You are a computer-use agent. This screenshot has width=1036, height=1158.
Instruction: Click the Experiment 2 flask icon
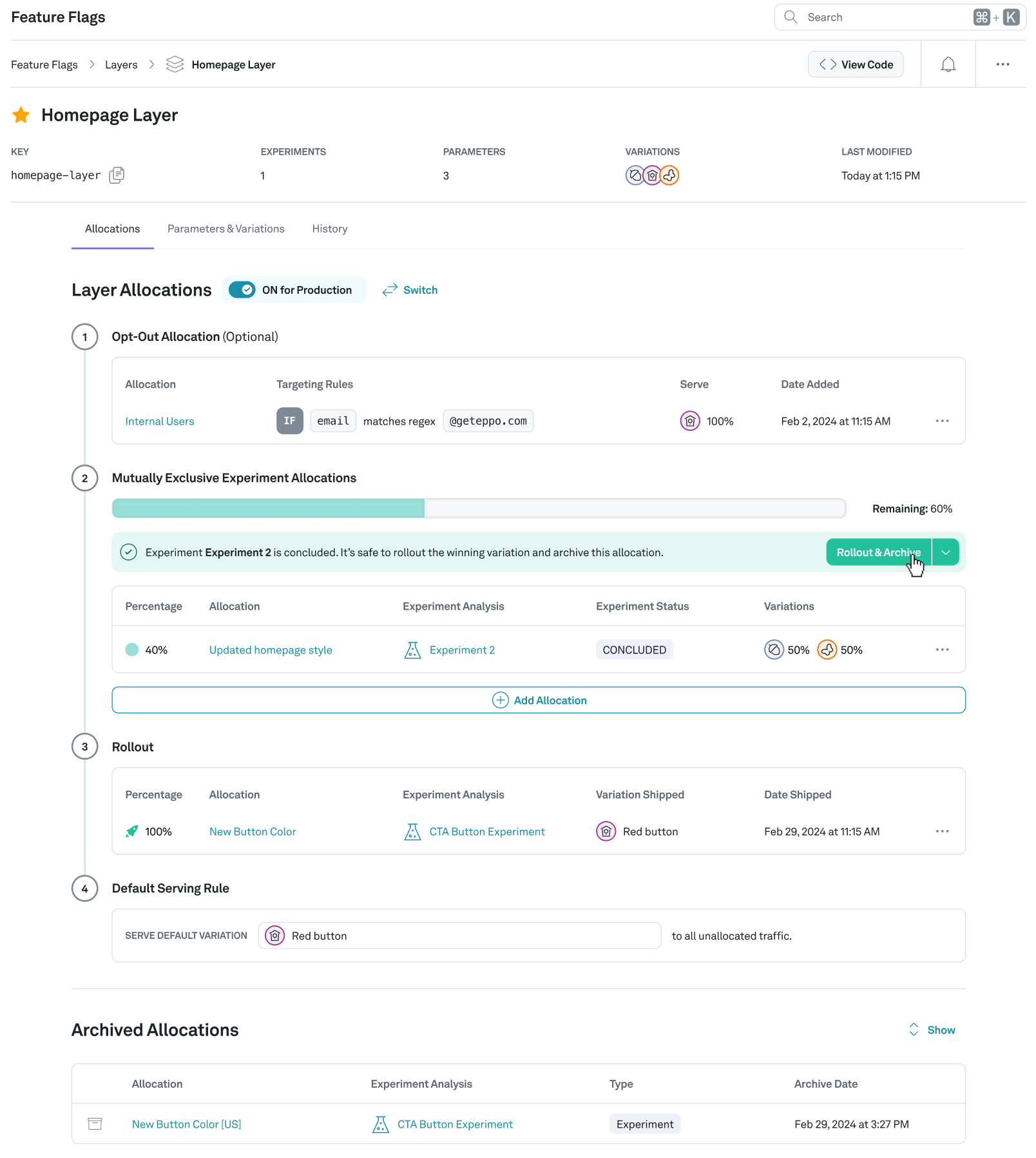pyautogui.click(x=412, y=650)
